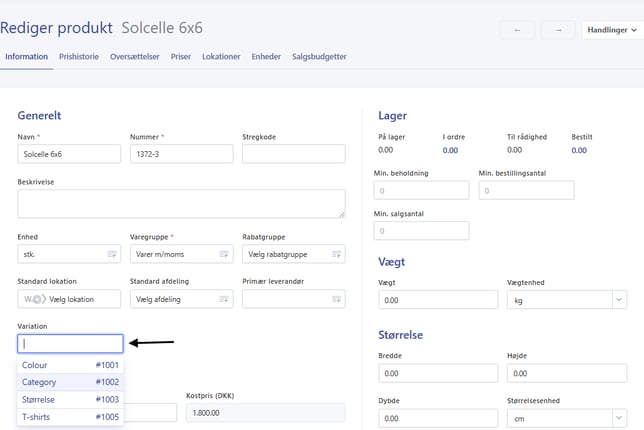Open the Primær leverandør picker icon
Viewport: 644px width, 430px height.
point(336,299)
